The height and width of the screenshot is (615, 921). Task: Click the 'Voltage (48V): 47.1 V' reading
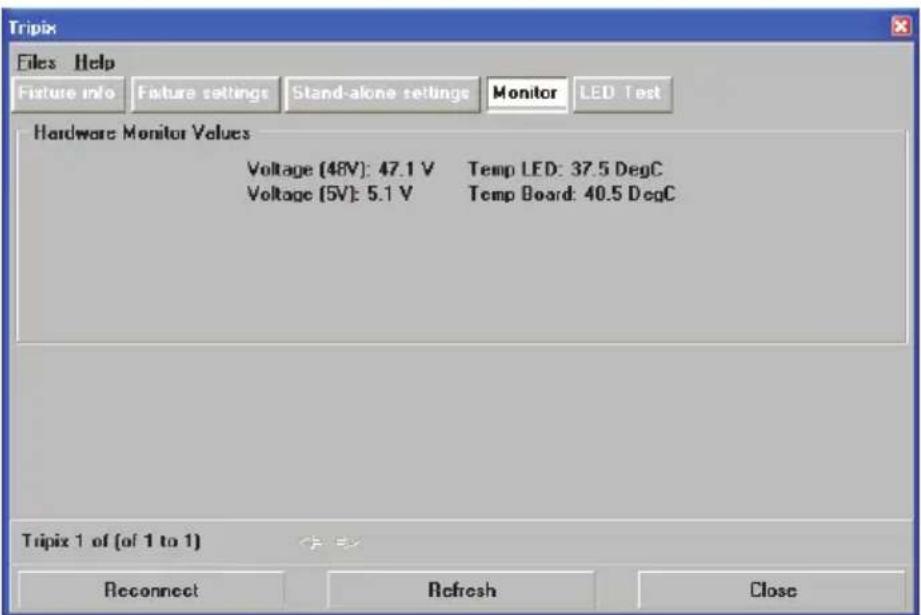point(341,170)
